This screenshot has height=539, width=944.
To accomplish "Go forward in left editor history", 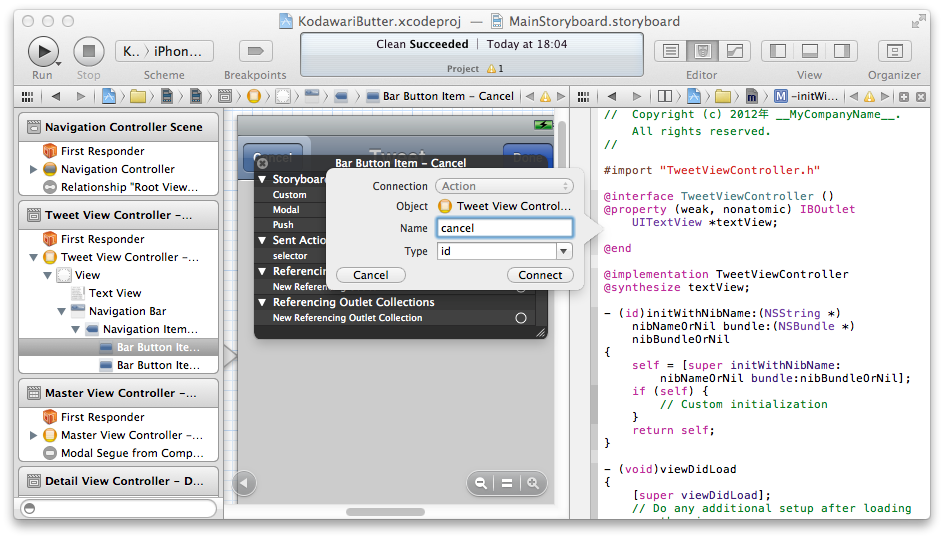I will (81, 96).
